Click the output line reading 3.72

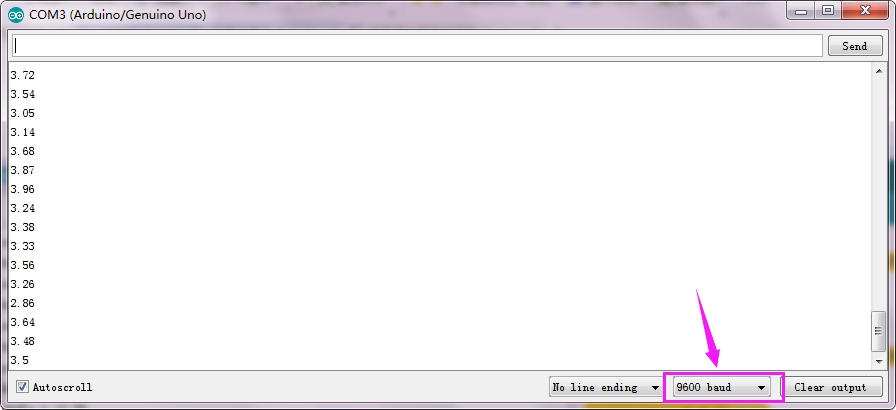[x=23, y=75]
